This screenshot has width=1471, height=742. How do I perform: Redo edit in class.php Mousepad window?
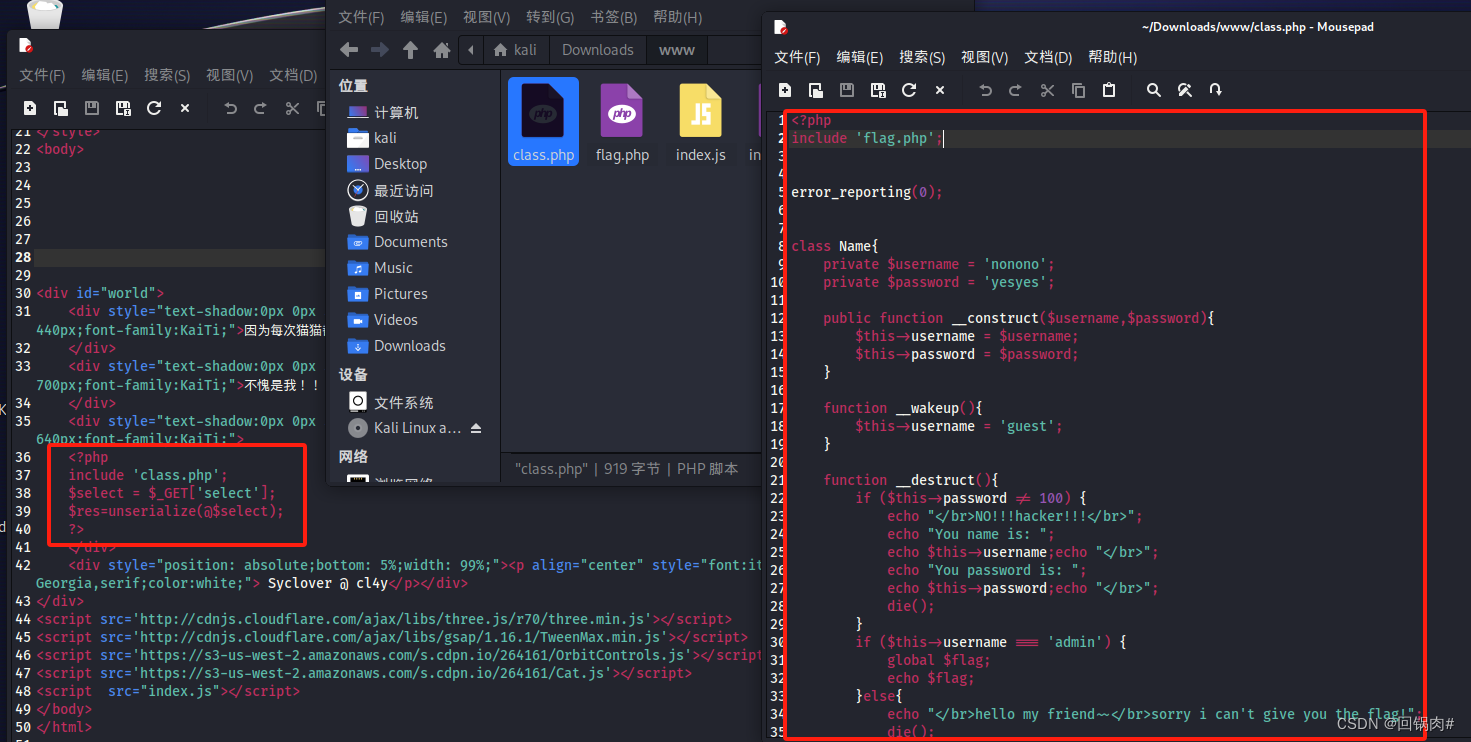(x=1016, y=90)
